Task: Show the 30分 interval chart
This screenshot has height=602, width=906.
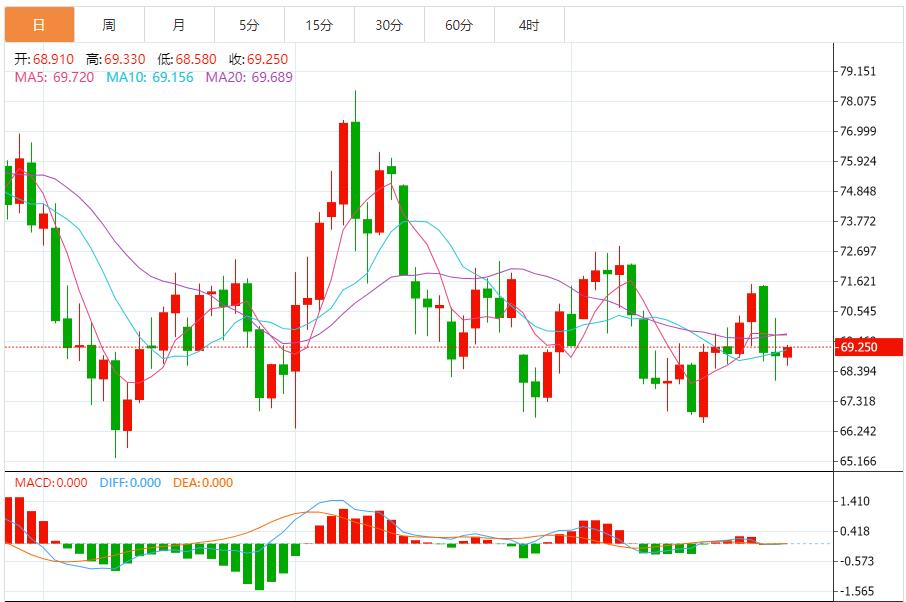Action: (x=389, y=25)
